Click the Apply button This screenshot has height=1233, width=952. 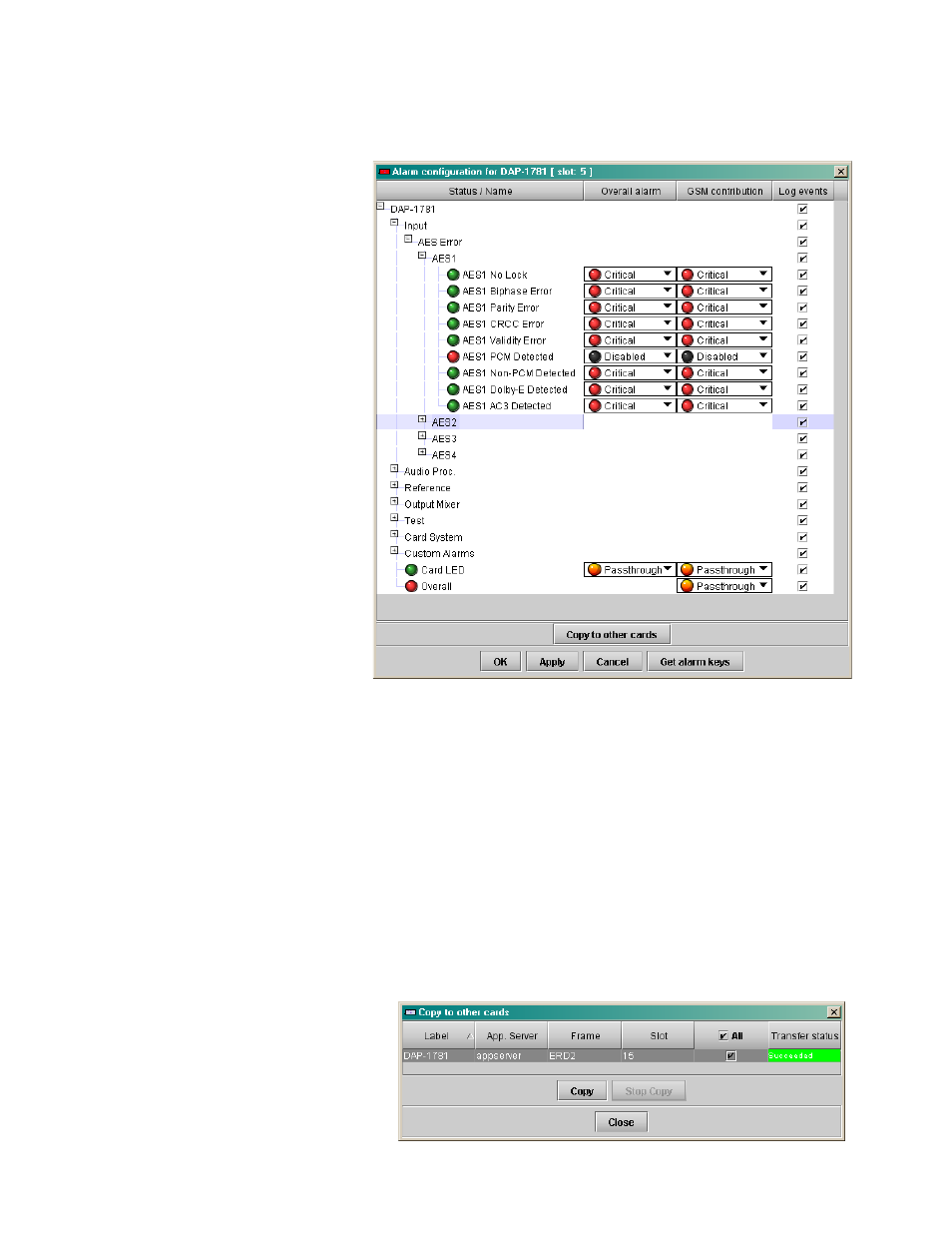[x=552, y=662]
